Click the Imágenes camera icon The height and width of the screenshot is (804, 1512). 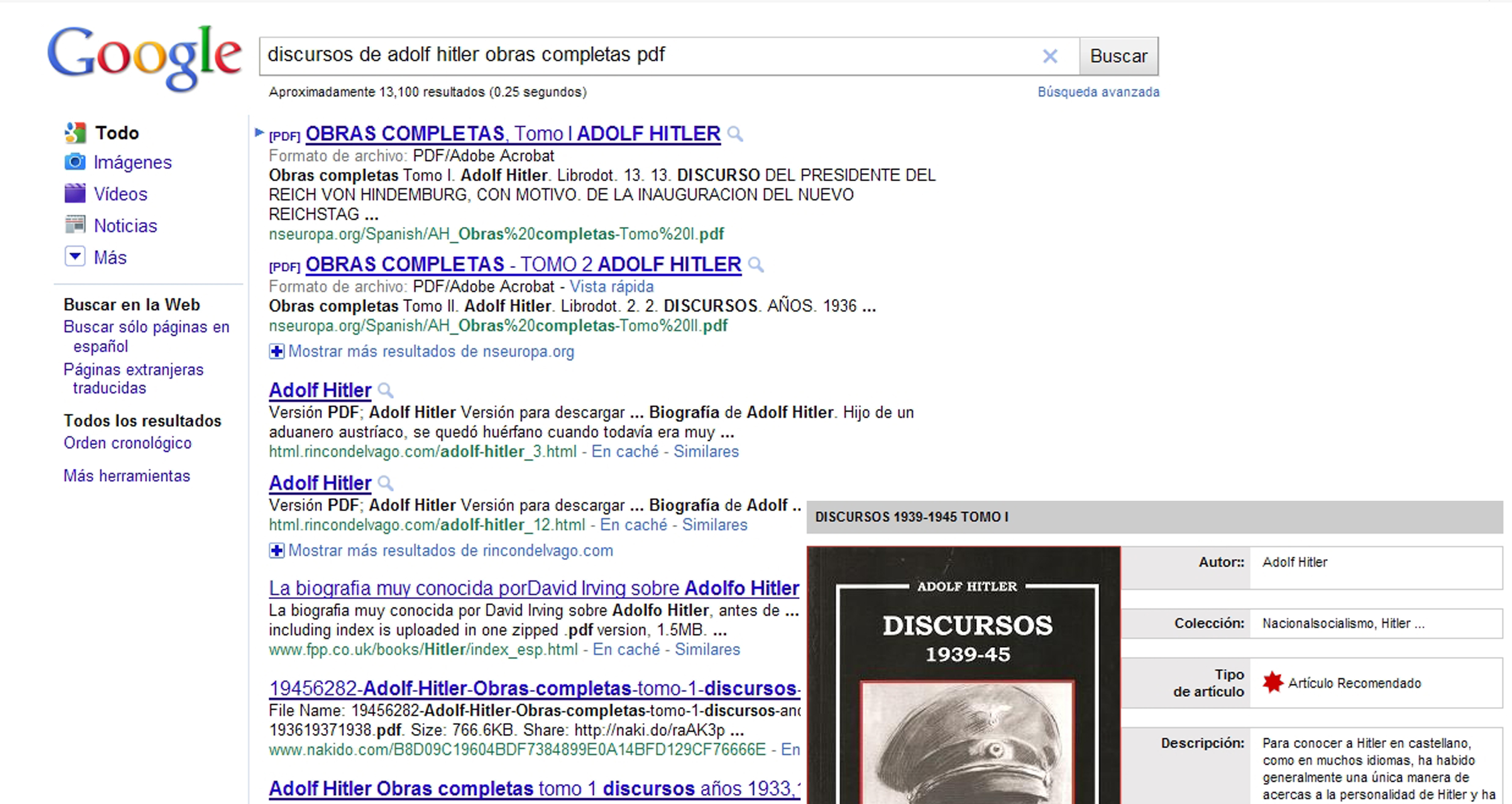[75, 161]
